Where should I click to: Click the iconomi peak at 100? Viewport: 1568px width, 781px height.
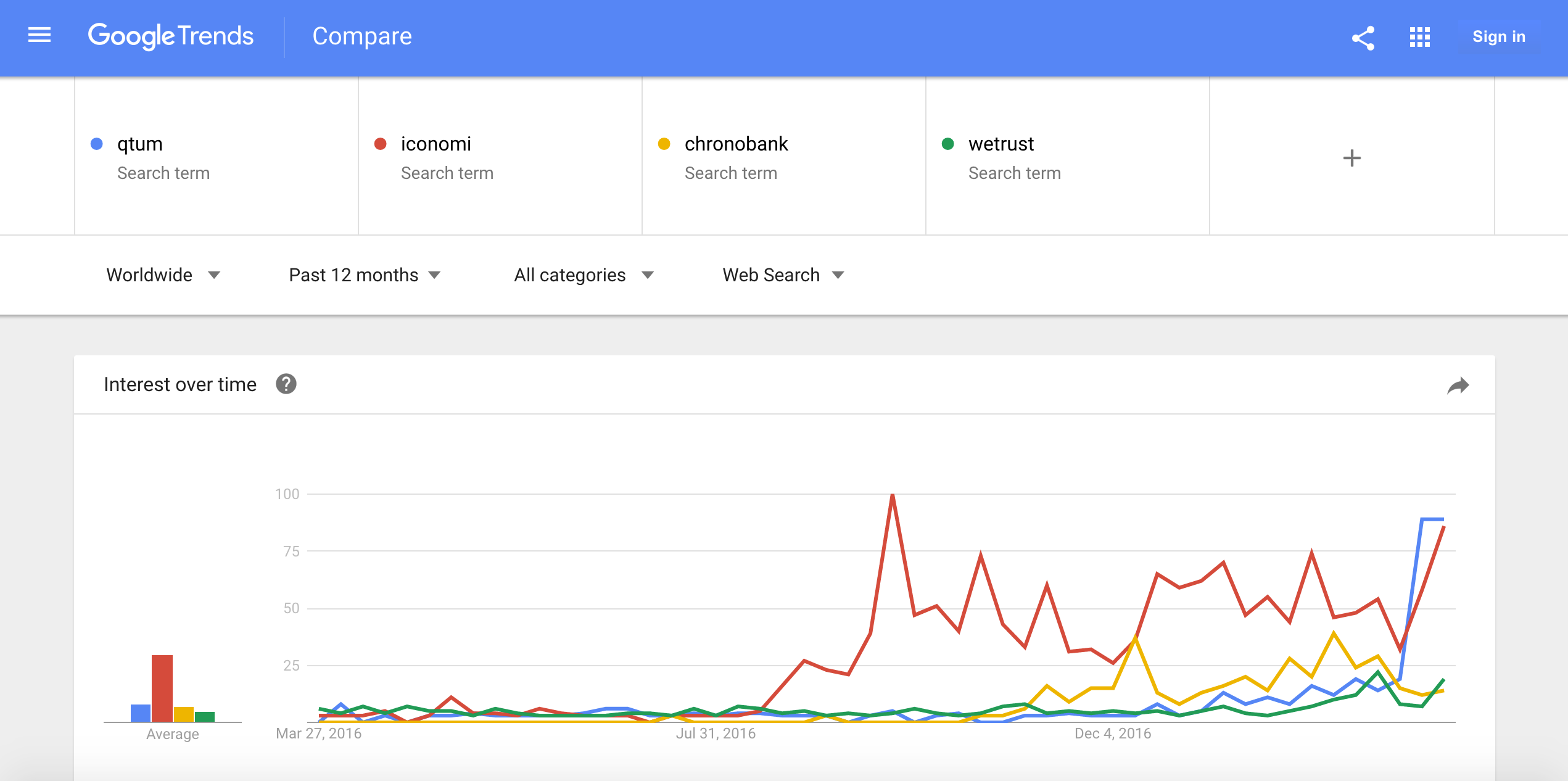[893, 495]
